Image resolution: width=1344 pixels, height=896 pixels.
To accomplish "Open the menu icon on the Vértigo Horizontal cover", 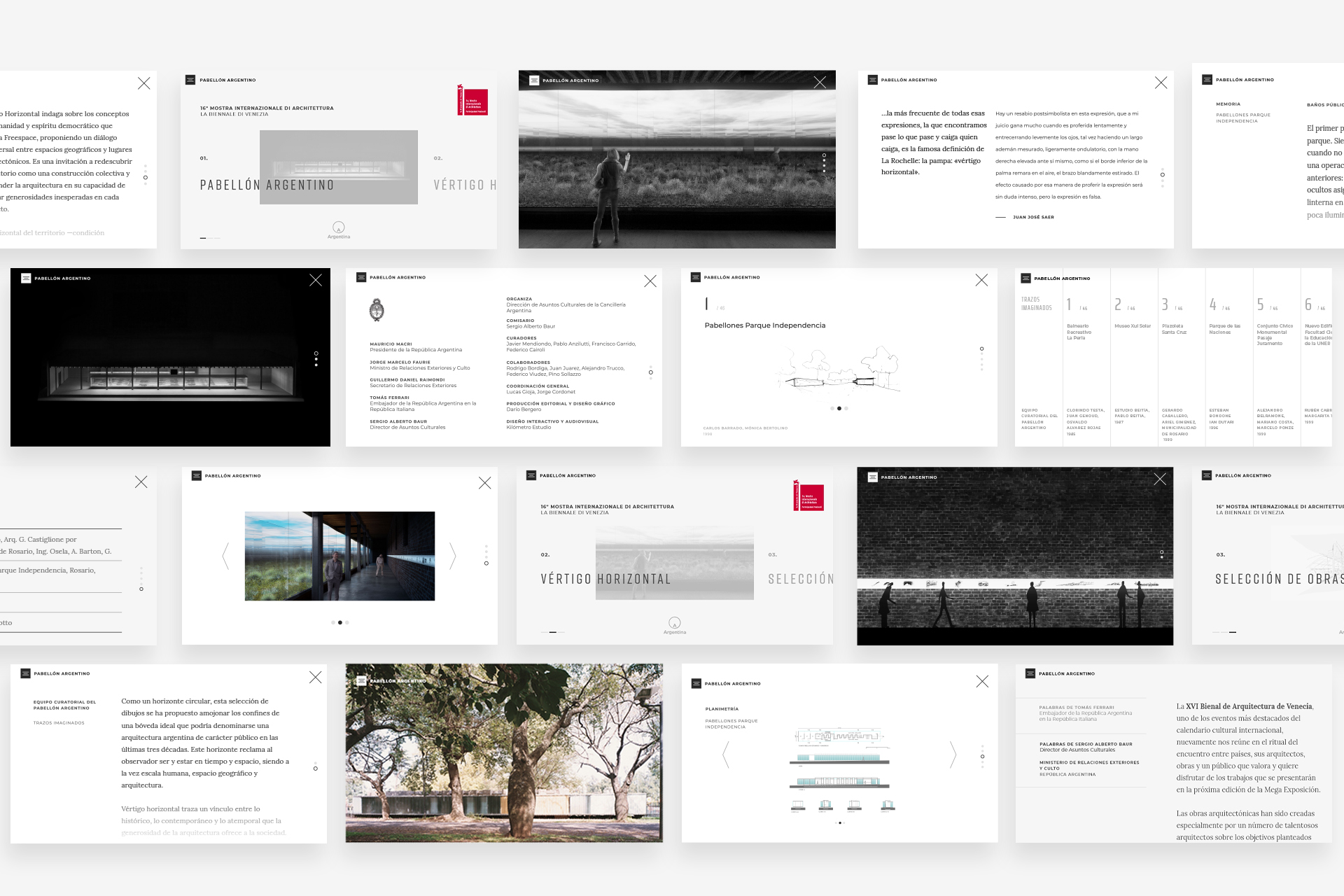I will 531,475.
